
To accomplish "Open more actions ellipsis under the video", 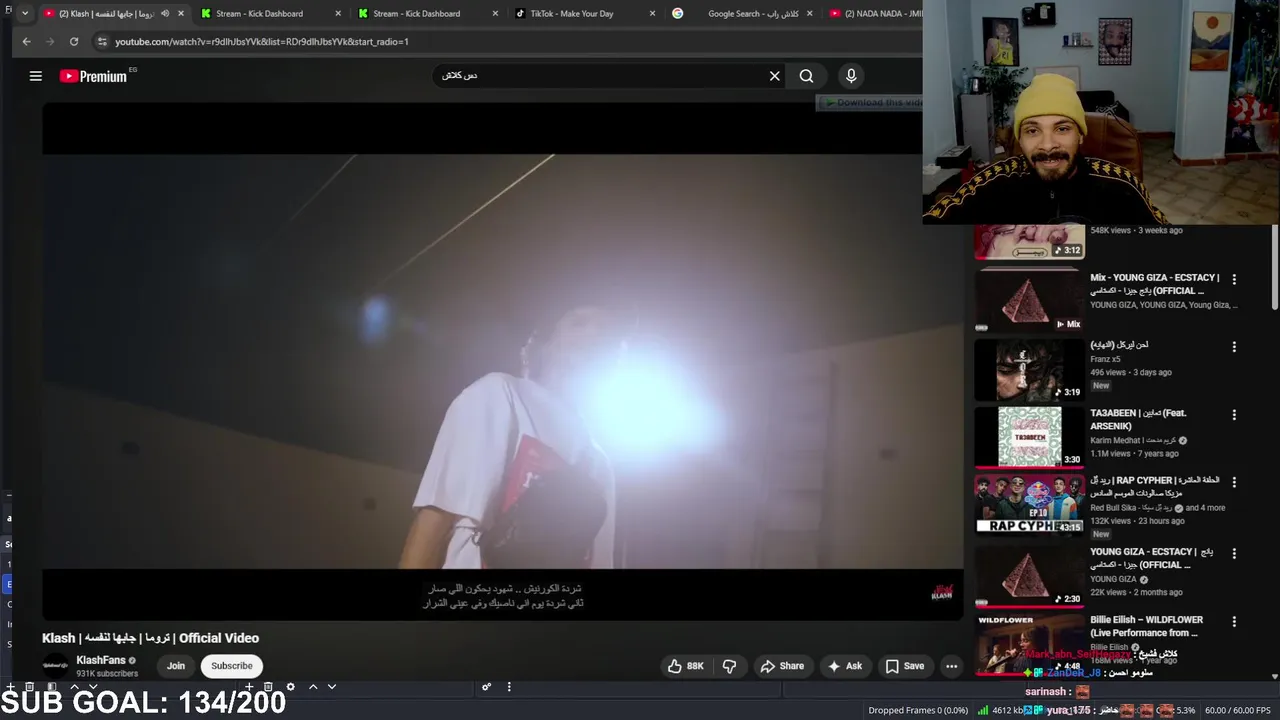I will pyautogui.click(x=951, y=666).
